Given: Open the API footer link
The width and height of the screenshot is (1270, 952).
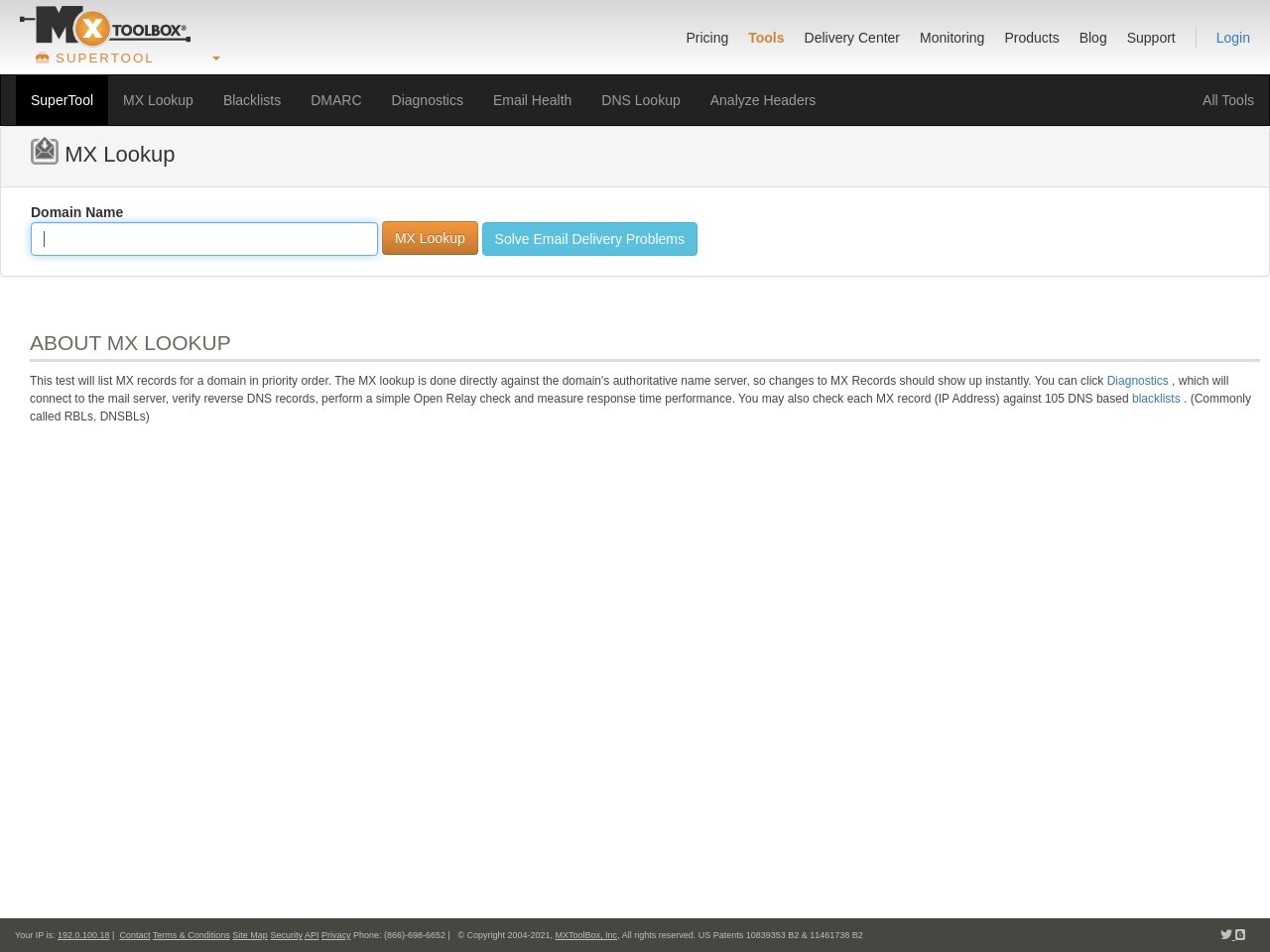Looking at the screenshot, I should (312, 935).
